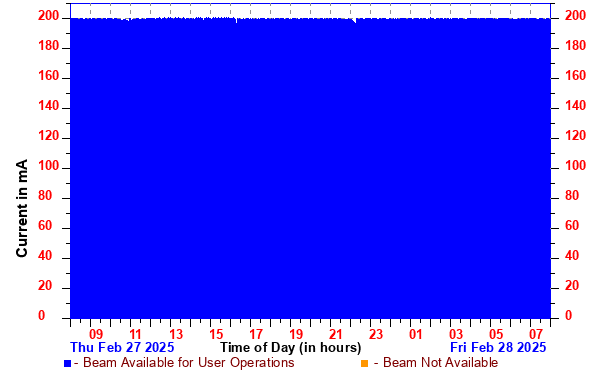Click the 'Fri Feb 28 2025' date label

498,347
